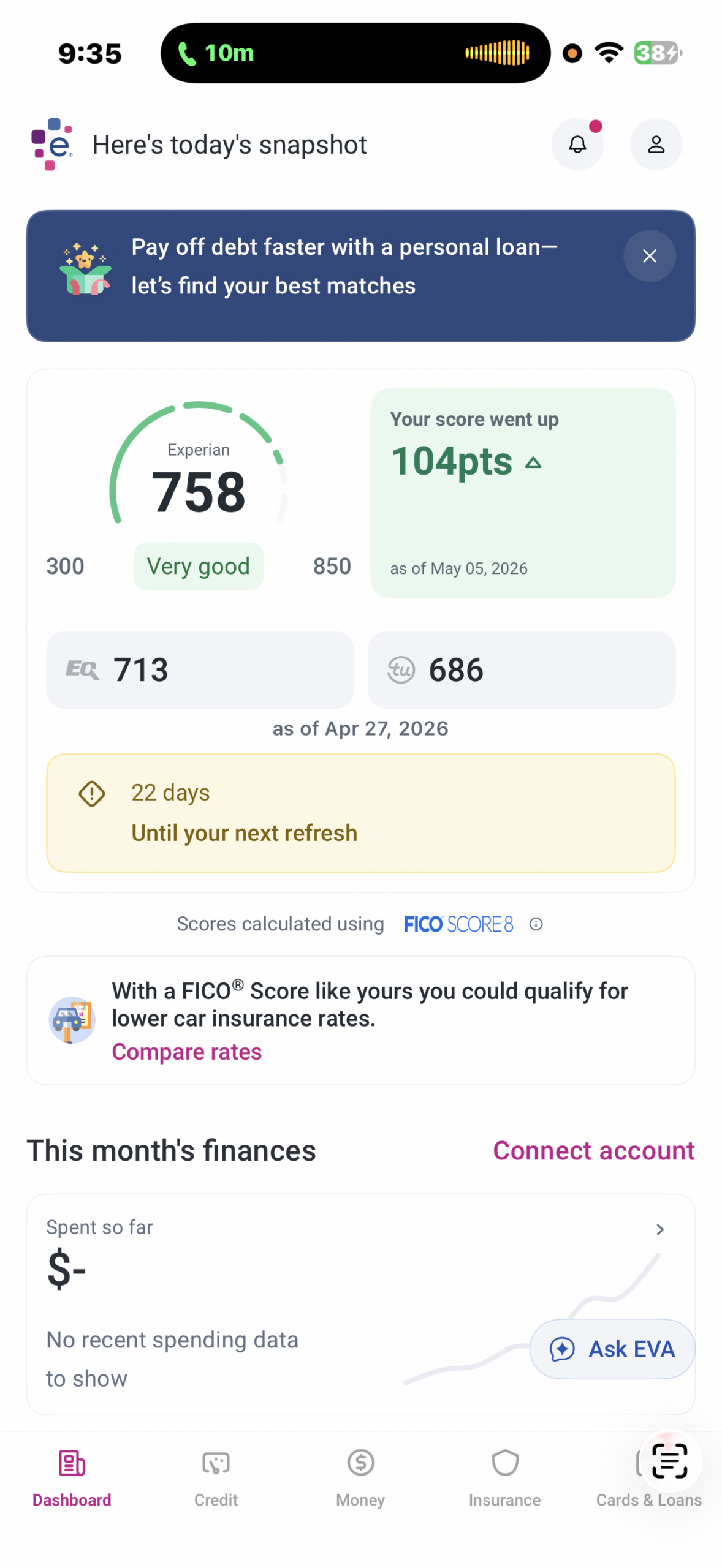Open the TransUnion 686 score tile
This screenshot has width=722, height=1568.
(x=521, y=670)
